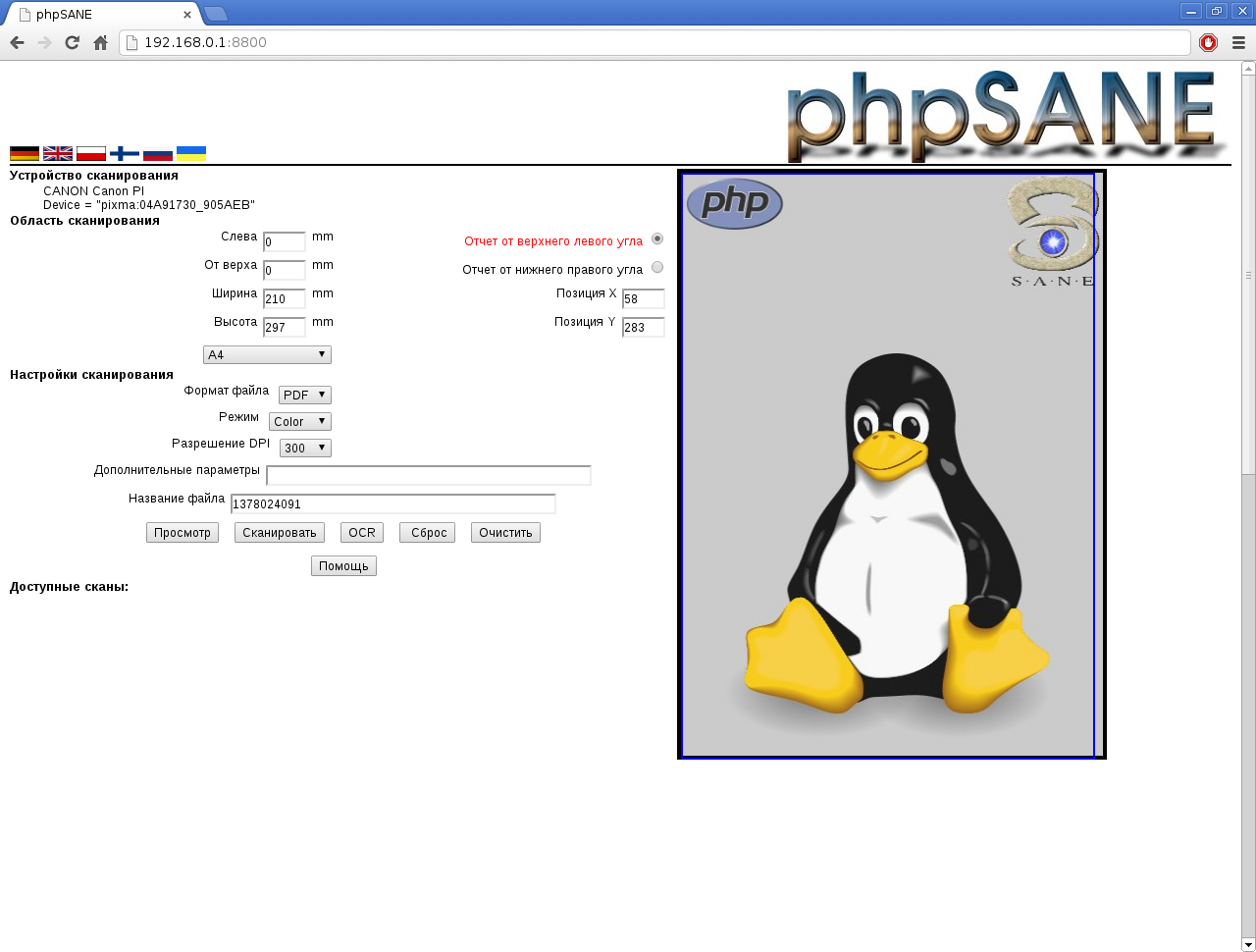This screenshot has width=1256, height=952.
Task: Click the OCR button
Action: tap(362, 532)
